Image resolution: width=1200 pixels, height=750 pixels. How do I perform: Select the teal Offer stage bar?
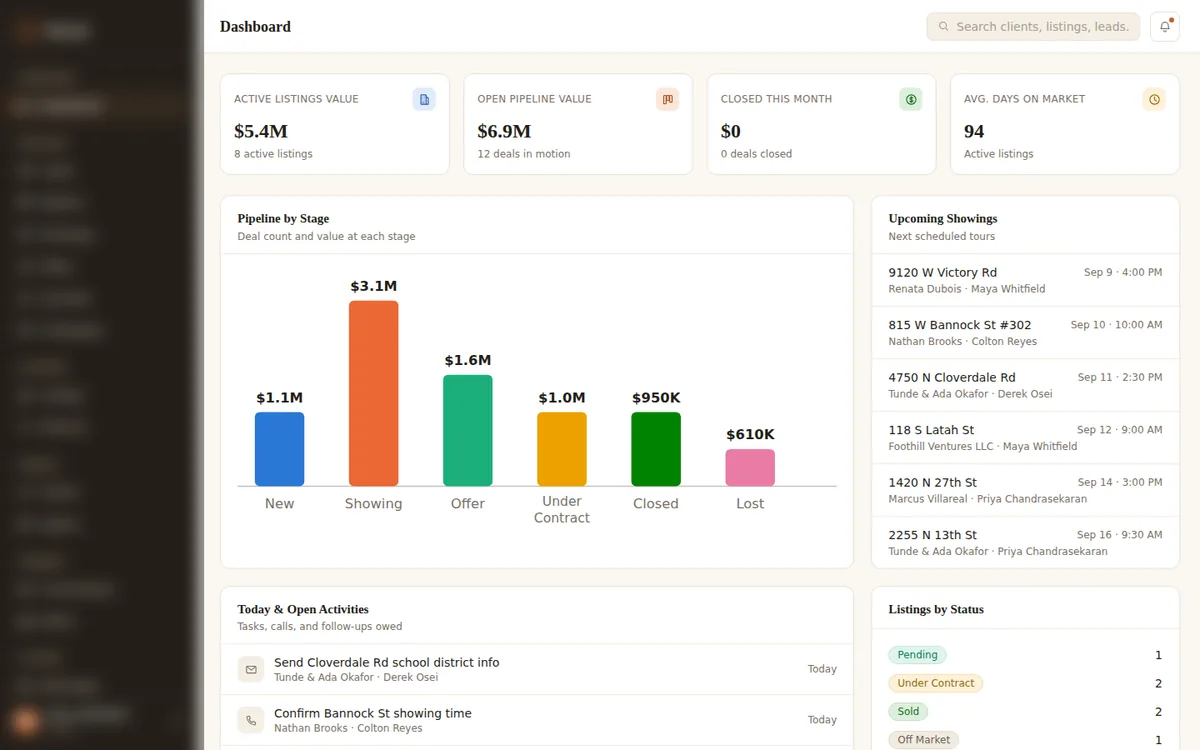tap(468, 430)
